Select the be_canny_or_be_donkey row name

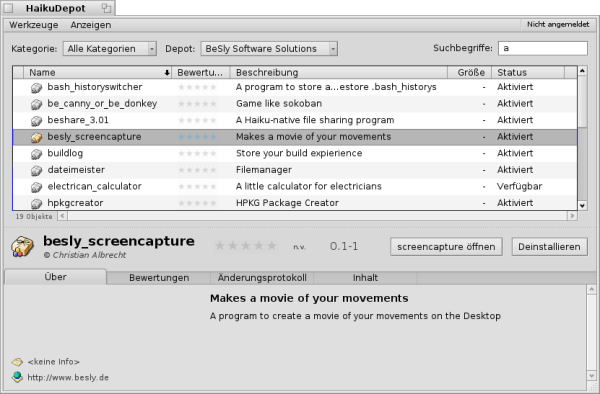point(102,103)
